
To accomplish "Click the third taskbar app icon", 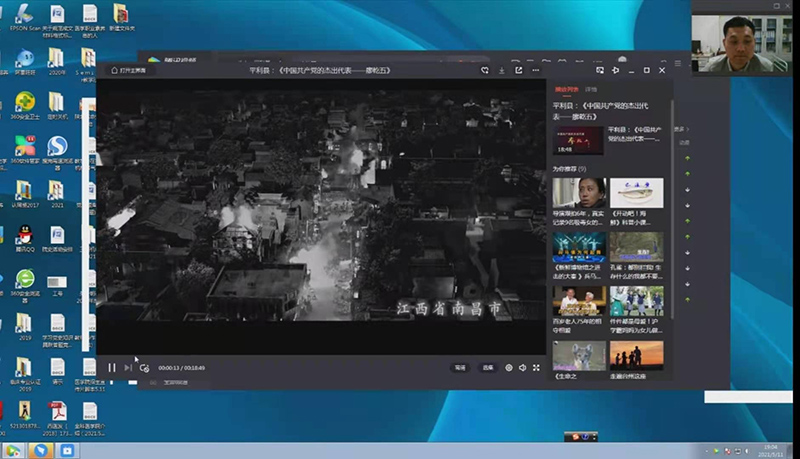I will click(67, 450).
